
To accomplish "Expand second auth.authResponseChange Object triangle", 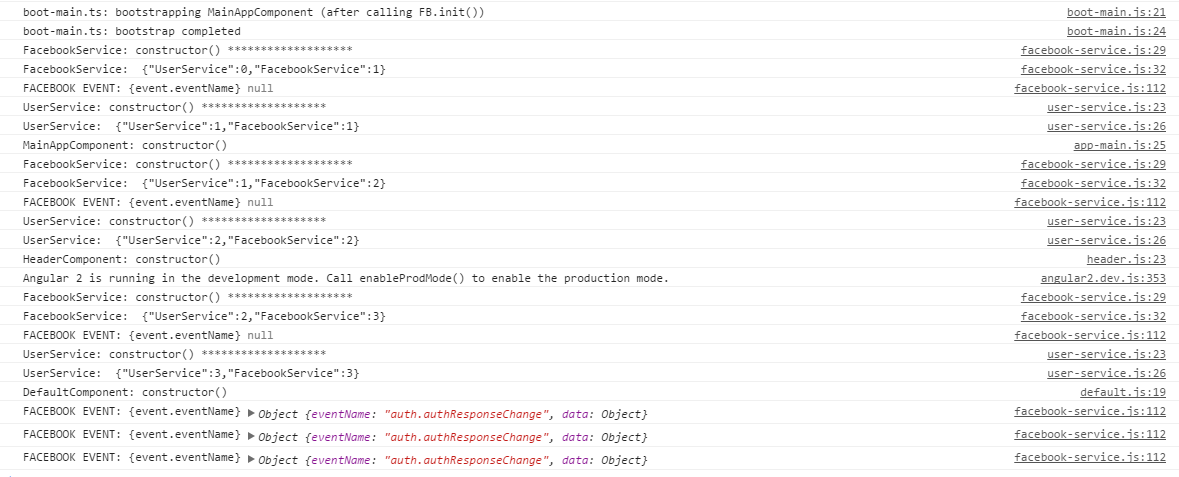I will click(251, 435).
